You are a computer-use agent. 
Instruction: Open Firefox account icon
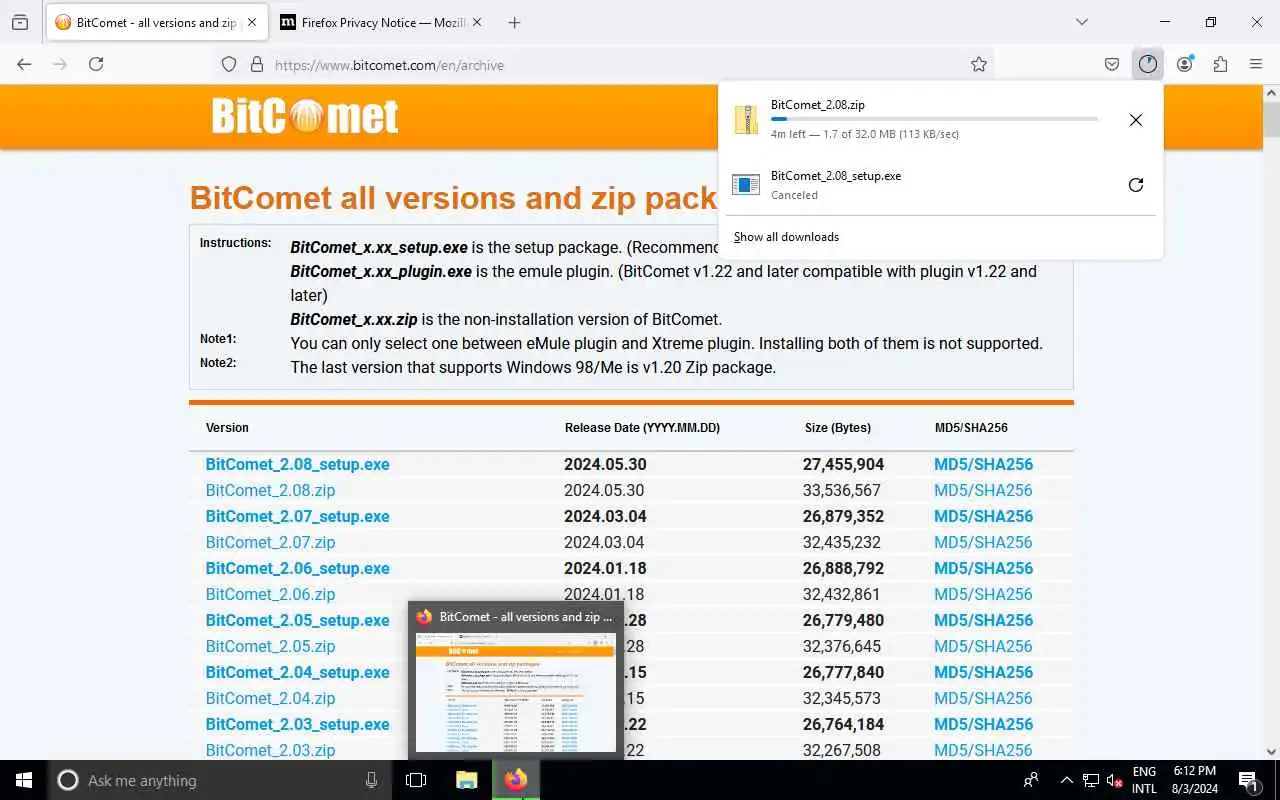point(1185,64)
